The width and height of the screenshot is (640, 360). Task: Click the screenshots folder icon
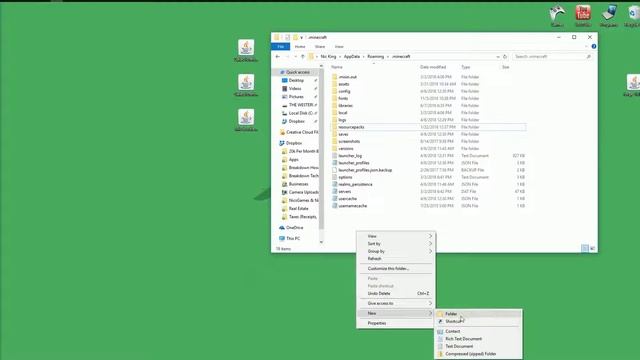click(335, 141)
